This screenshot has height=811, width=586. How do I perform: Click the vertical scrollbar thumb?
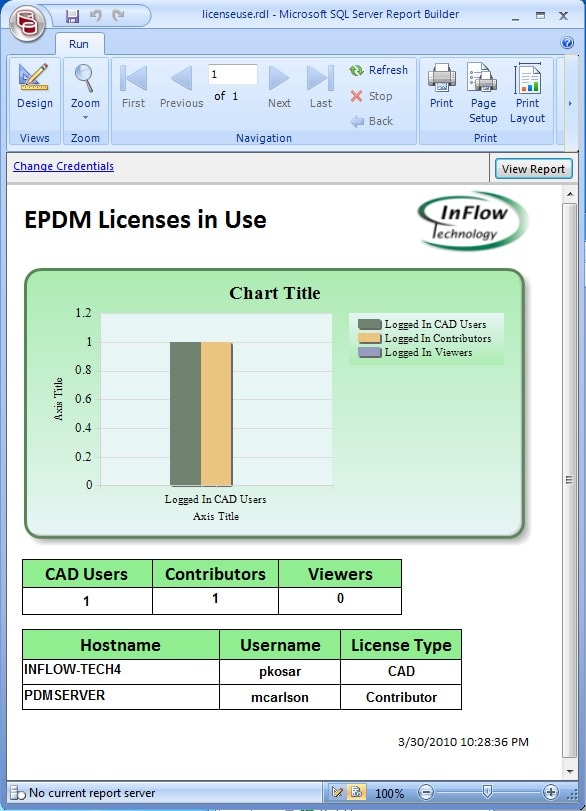click(x=570, y=479)
